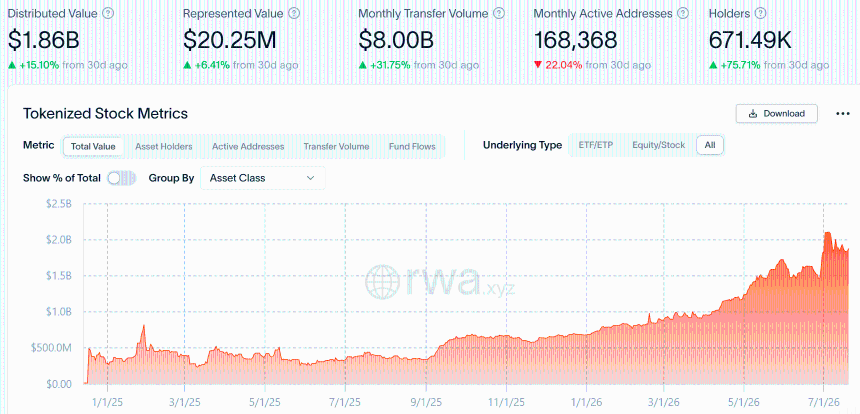The height and width of the screenshot is (414, 860).
Task: Open Monthly Transfer Volume help tooltip icon
Action: pos(499,13)
